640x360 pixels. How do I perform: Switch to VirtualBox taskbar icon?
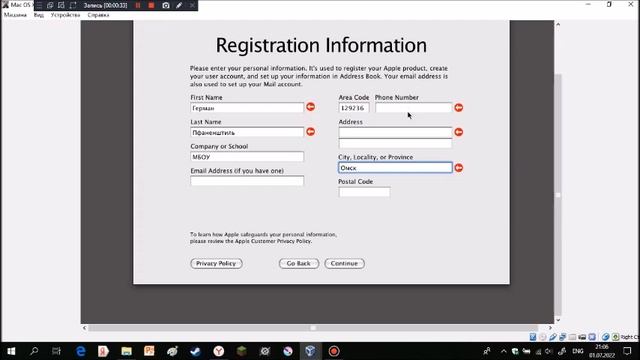click(x=311, y=351)
